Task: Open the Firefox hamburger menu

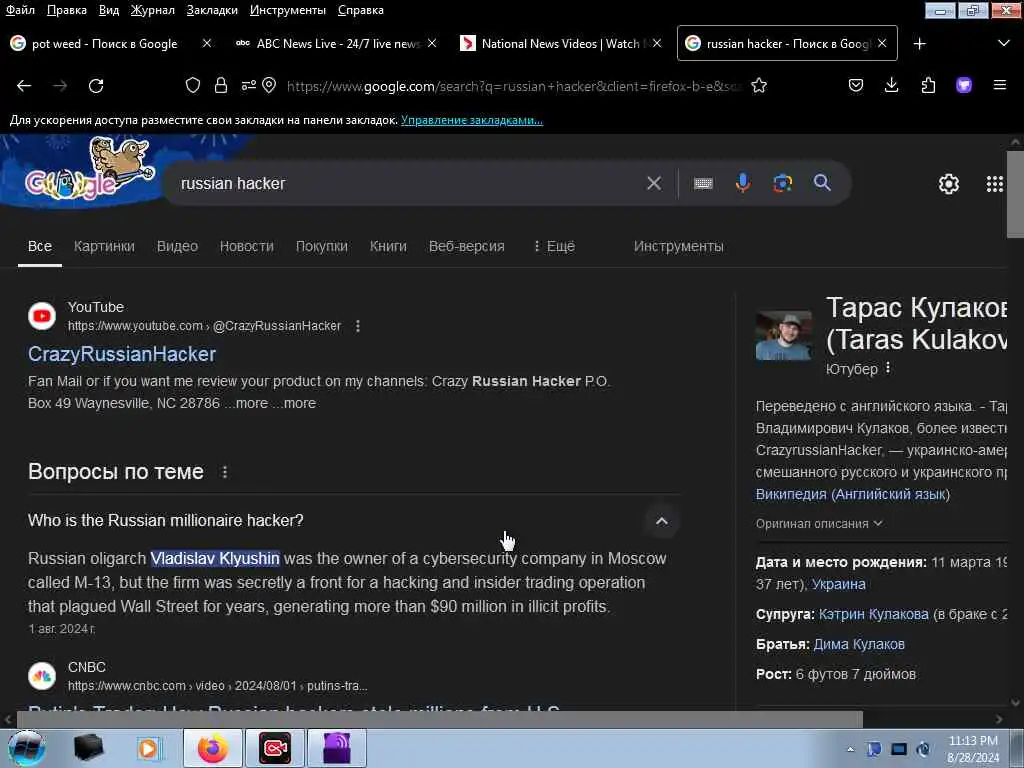Action: [x=1000, y=86]
